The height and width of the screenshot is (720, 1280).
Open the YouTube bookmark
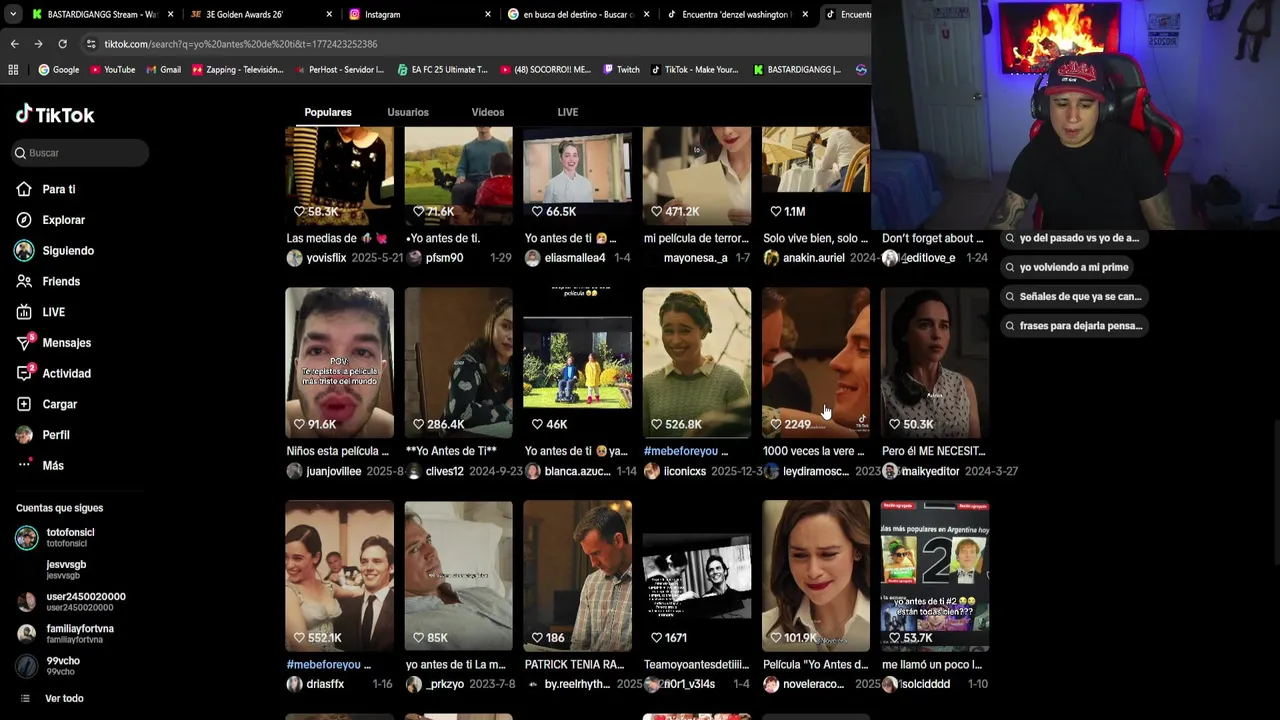[x=112, y=70]
